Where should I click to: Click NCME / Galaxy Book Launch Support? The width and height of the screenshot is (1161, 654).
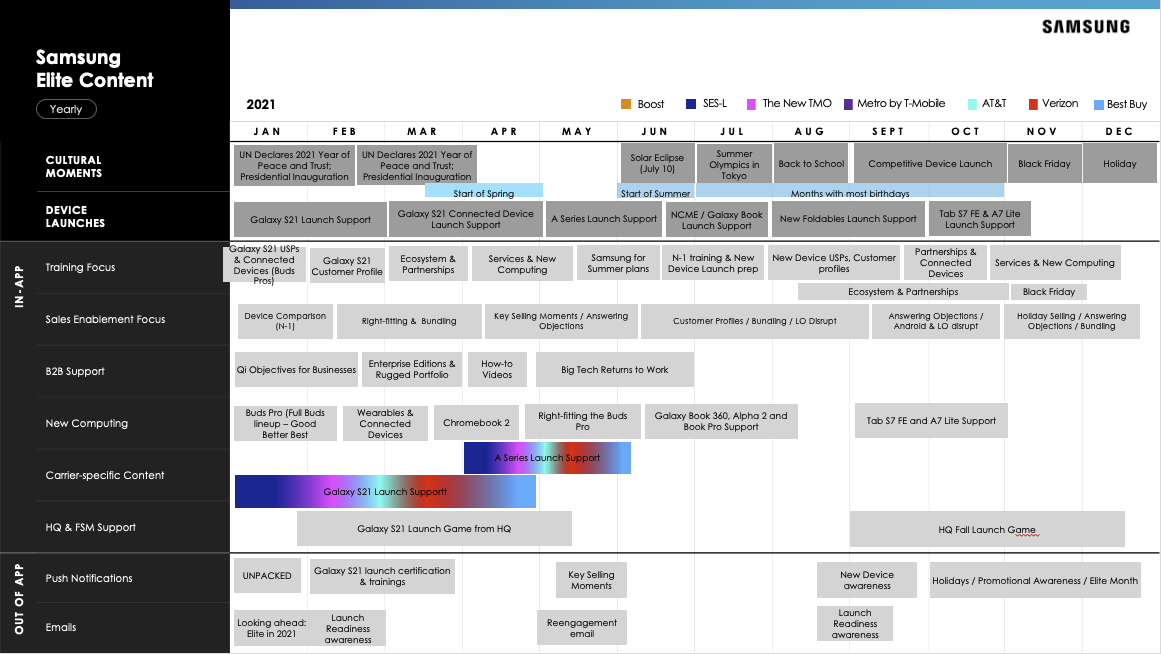716,220
